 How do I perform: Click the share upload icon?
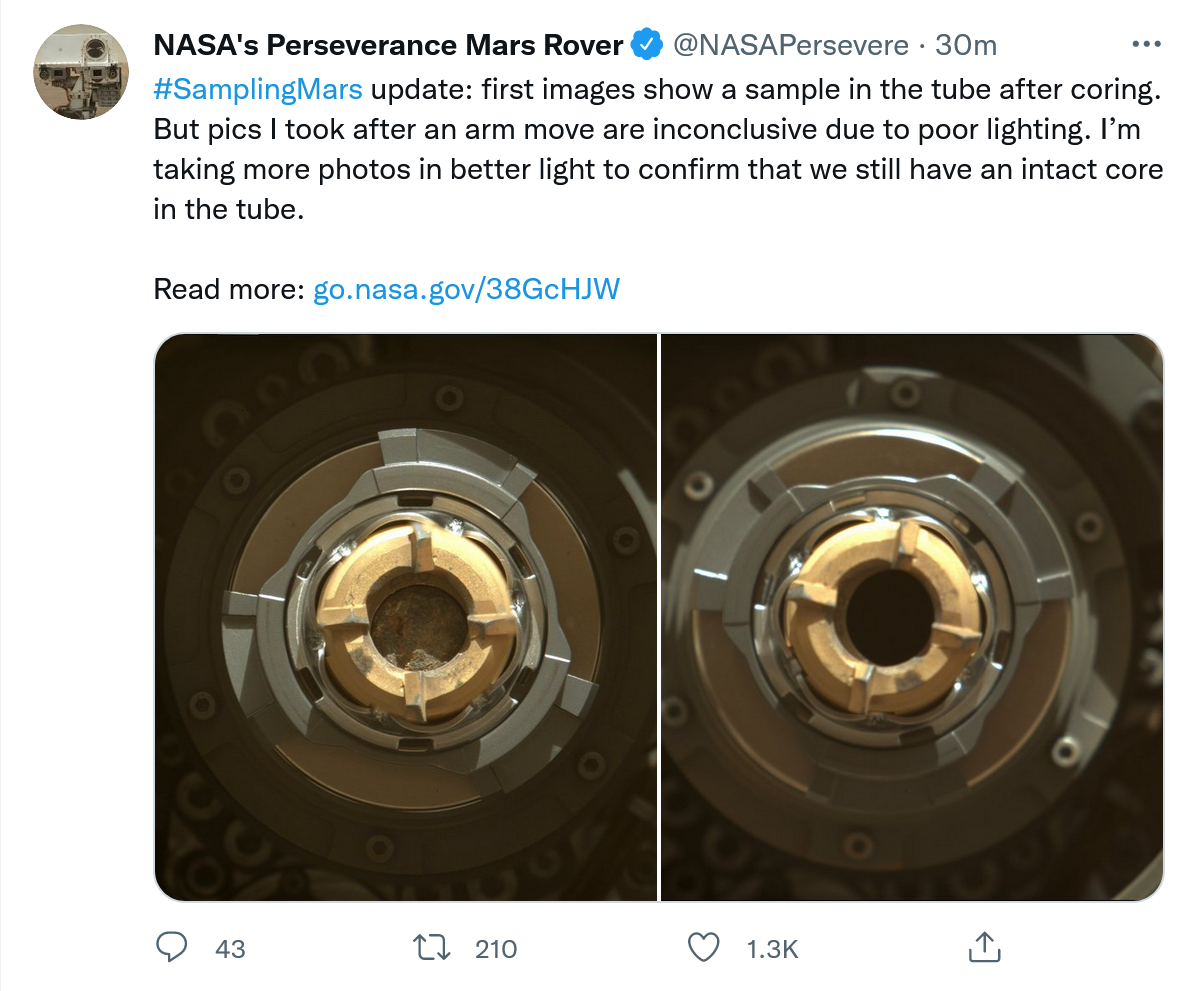click(x=982, y=947)
